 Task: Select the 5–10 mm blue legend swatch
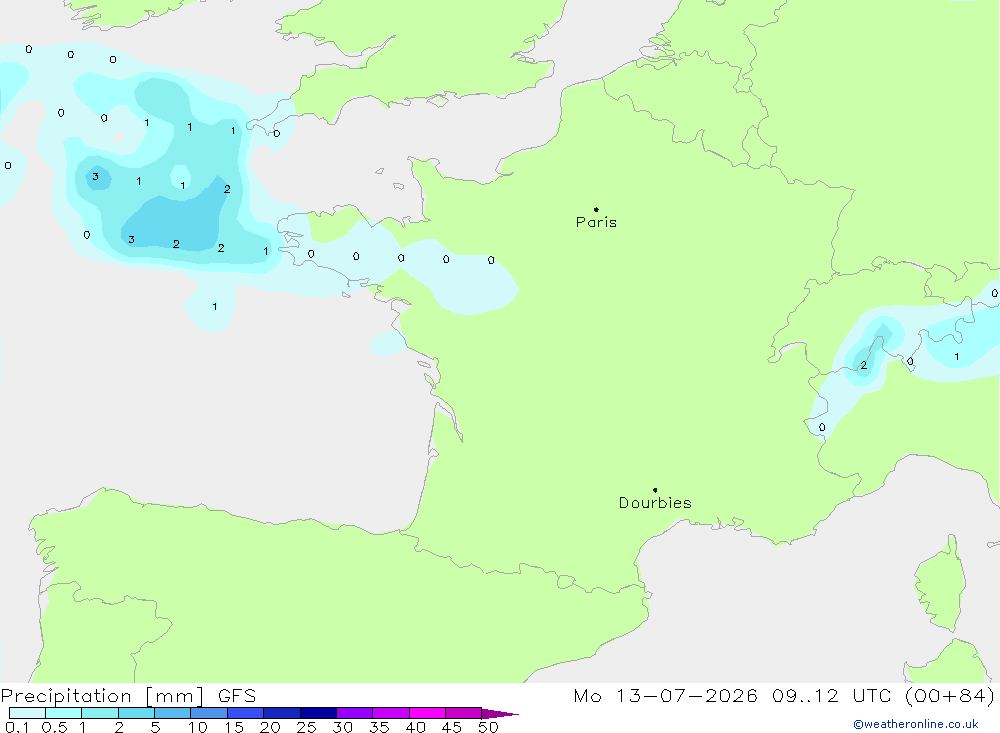[173, 713]
